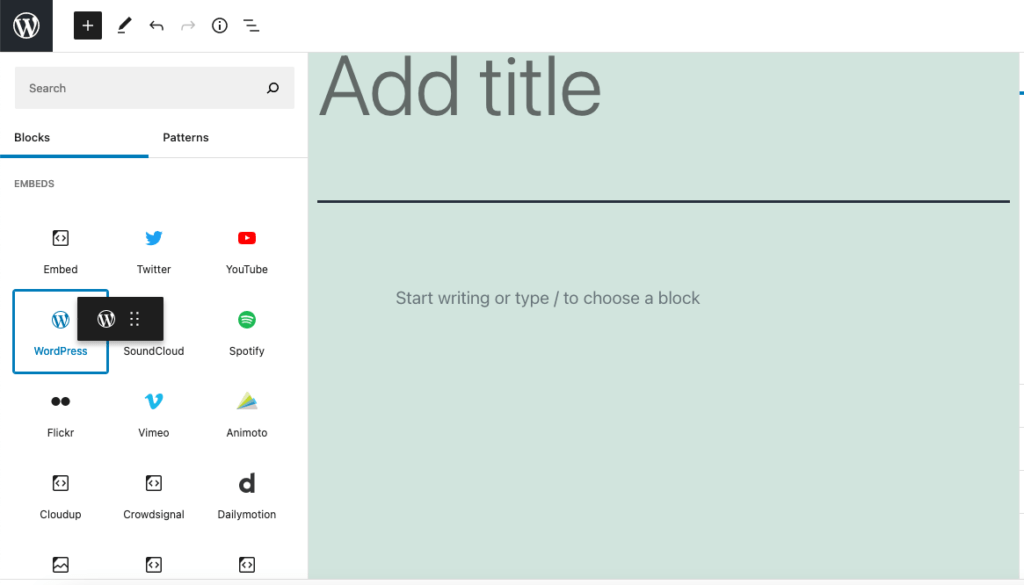Screen dimensions: 1024x585
Task: Click the WordPress logo in the top corner
Action: pyautogui.click(x=26, y=25)
